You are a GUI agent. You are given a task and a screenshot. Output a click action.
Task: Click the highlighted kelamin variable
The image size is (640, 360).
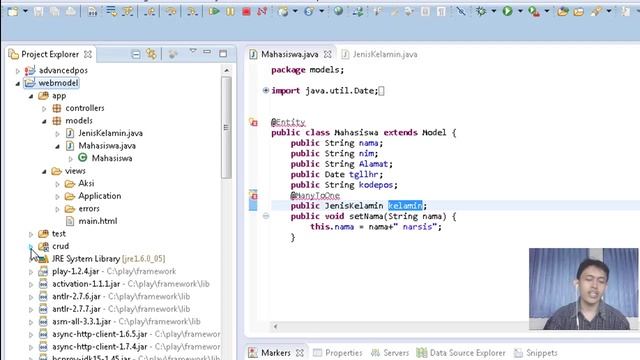[x=405, y=206]
